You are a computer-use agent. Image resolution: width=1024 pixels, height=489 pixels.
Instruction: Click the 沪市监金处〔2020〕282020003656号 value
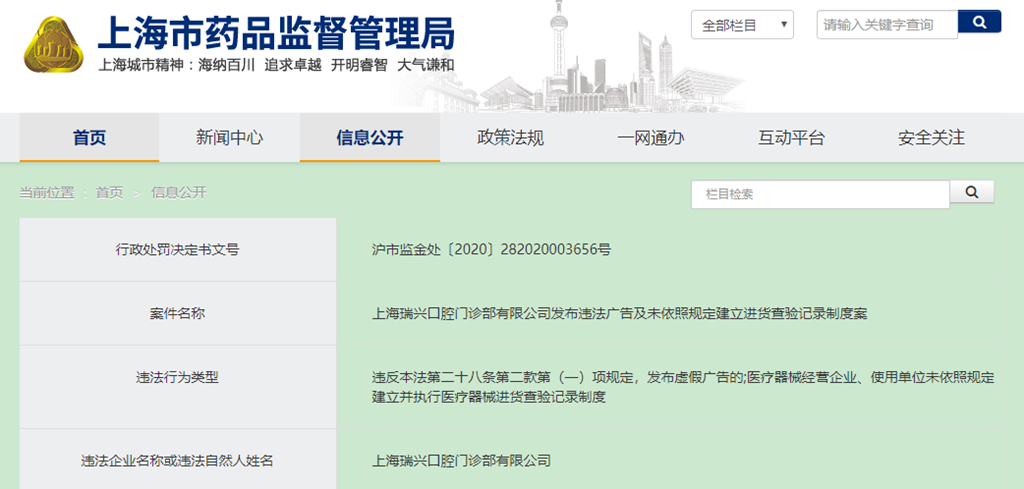click(x=491, y=249)
